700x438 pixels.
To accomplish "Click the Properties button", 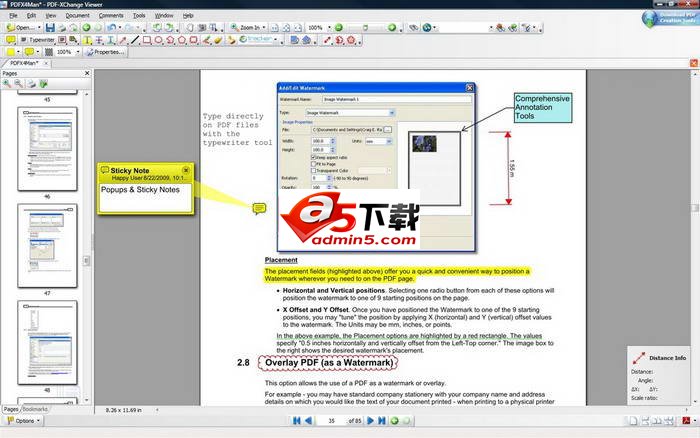I will click(105, 52).
